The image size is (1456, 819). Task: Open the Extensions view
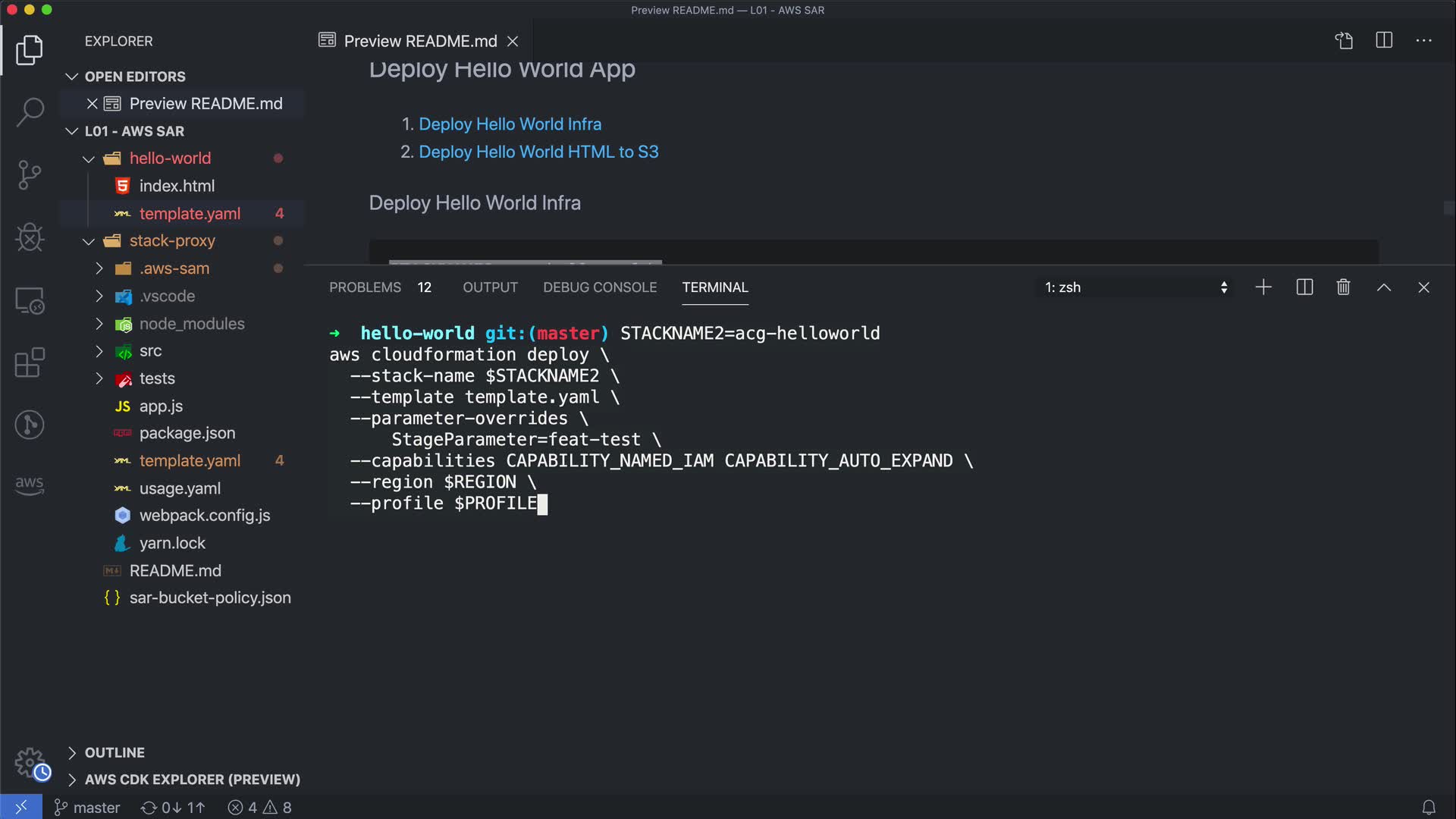point(30,363)
